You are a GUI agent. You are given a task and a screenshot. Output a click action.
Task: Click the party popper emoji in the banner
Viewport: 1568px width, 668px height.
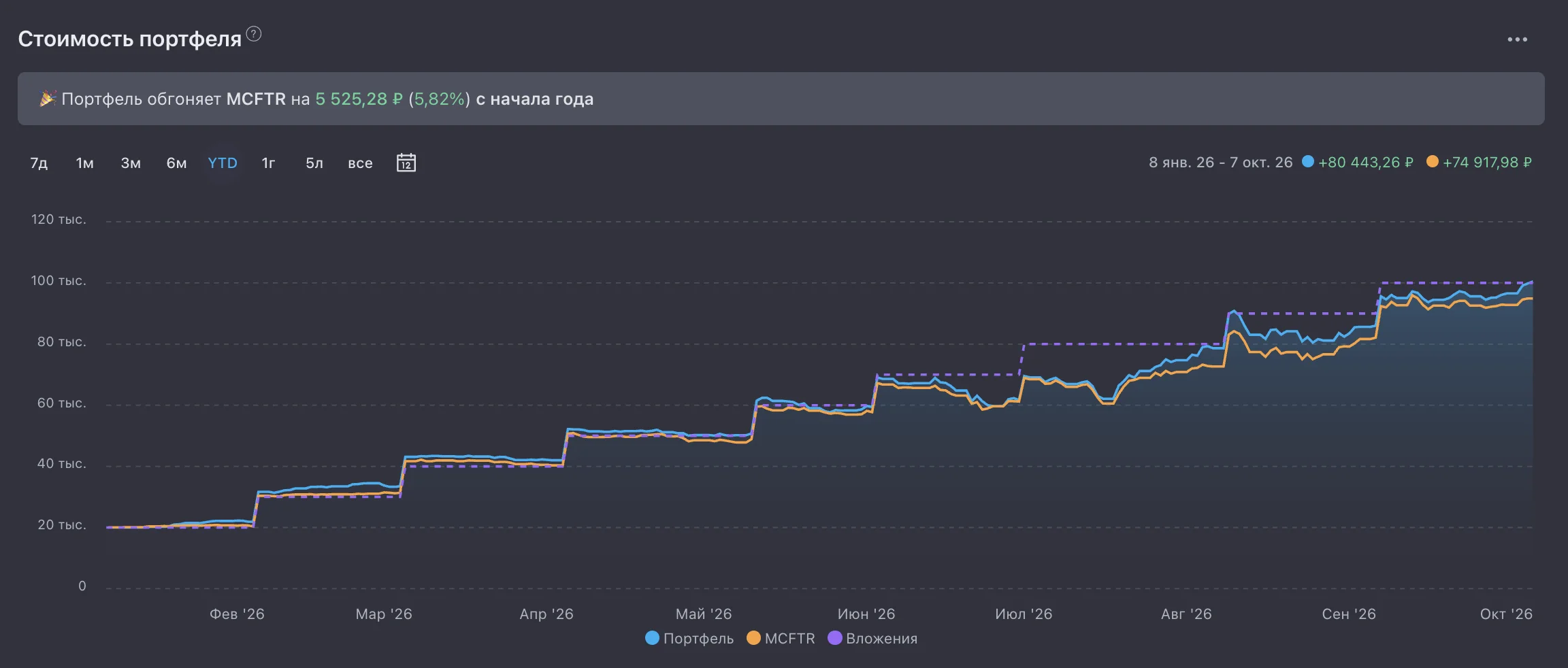coord(48,99)
